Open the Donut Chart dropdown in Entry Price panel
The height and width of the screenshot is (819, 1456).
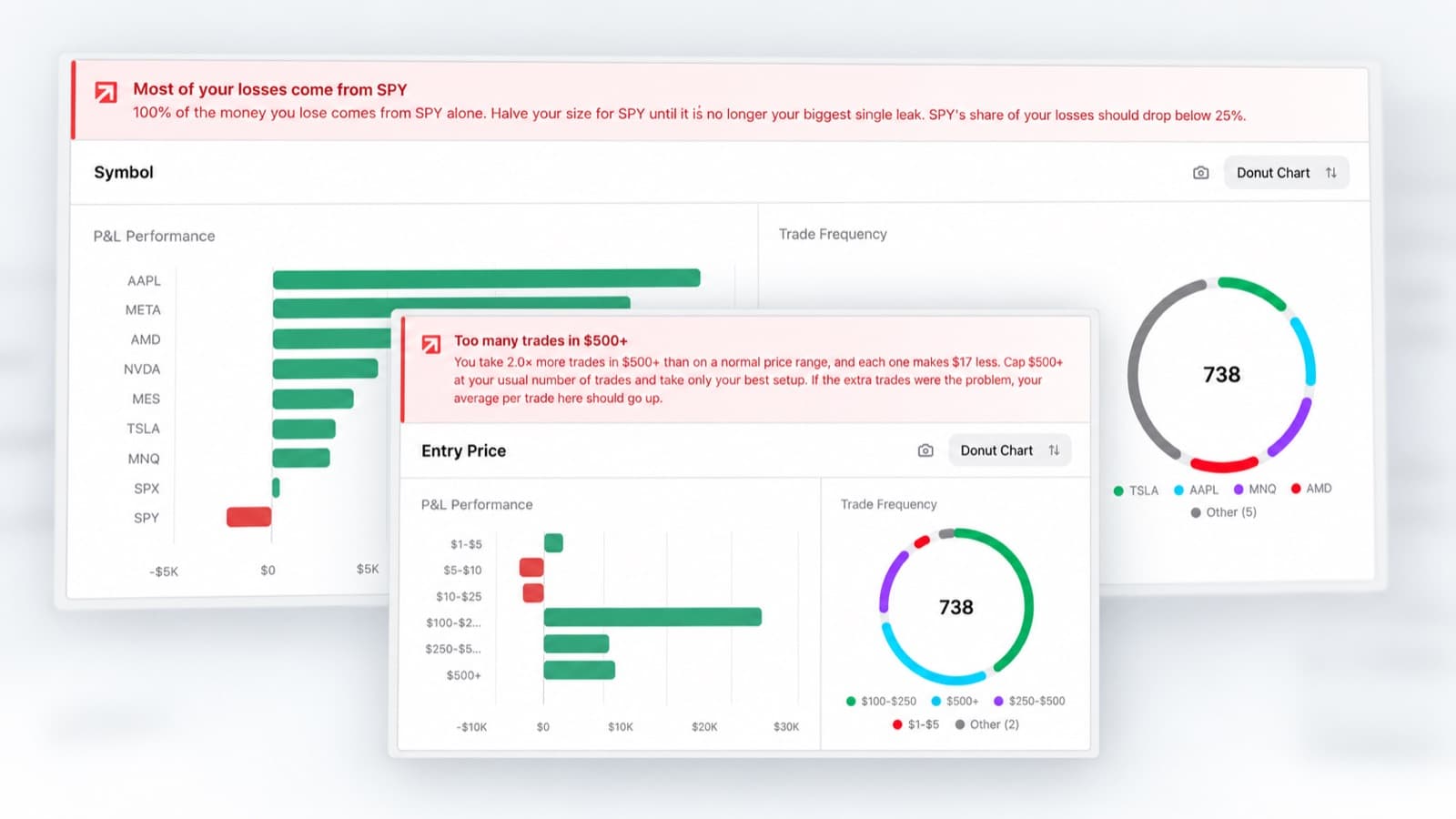coord(1009,450)
